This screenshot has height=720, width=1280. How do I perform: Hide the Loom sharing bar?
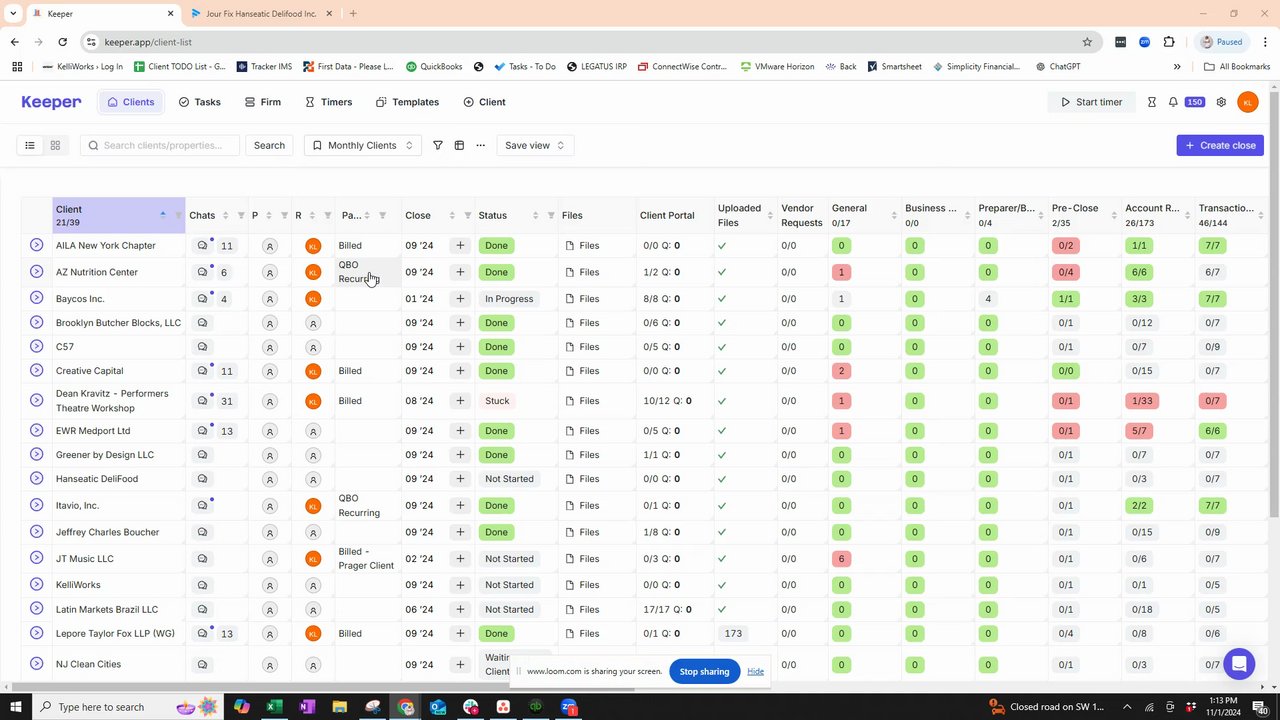(755, 671)
